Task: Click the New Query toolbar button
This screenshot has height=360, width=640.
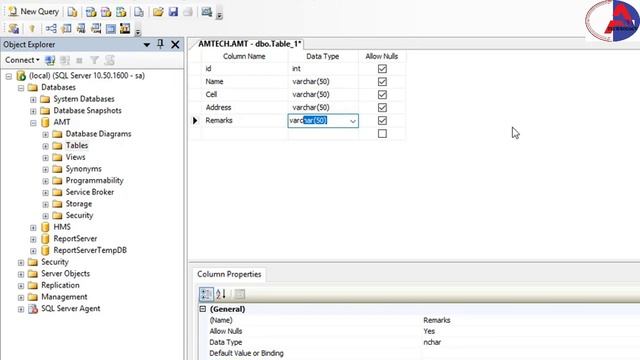Action: click(x=33, y=11)
